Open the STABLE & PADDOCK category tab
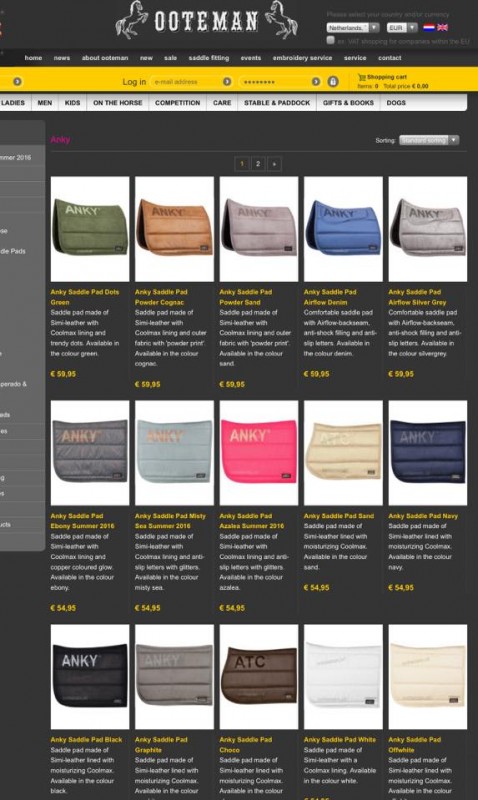 pos(277,103)
